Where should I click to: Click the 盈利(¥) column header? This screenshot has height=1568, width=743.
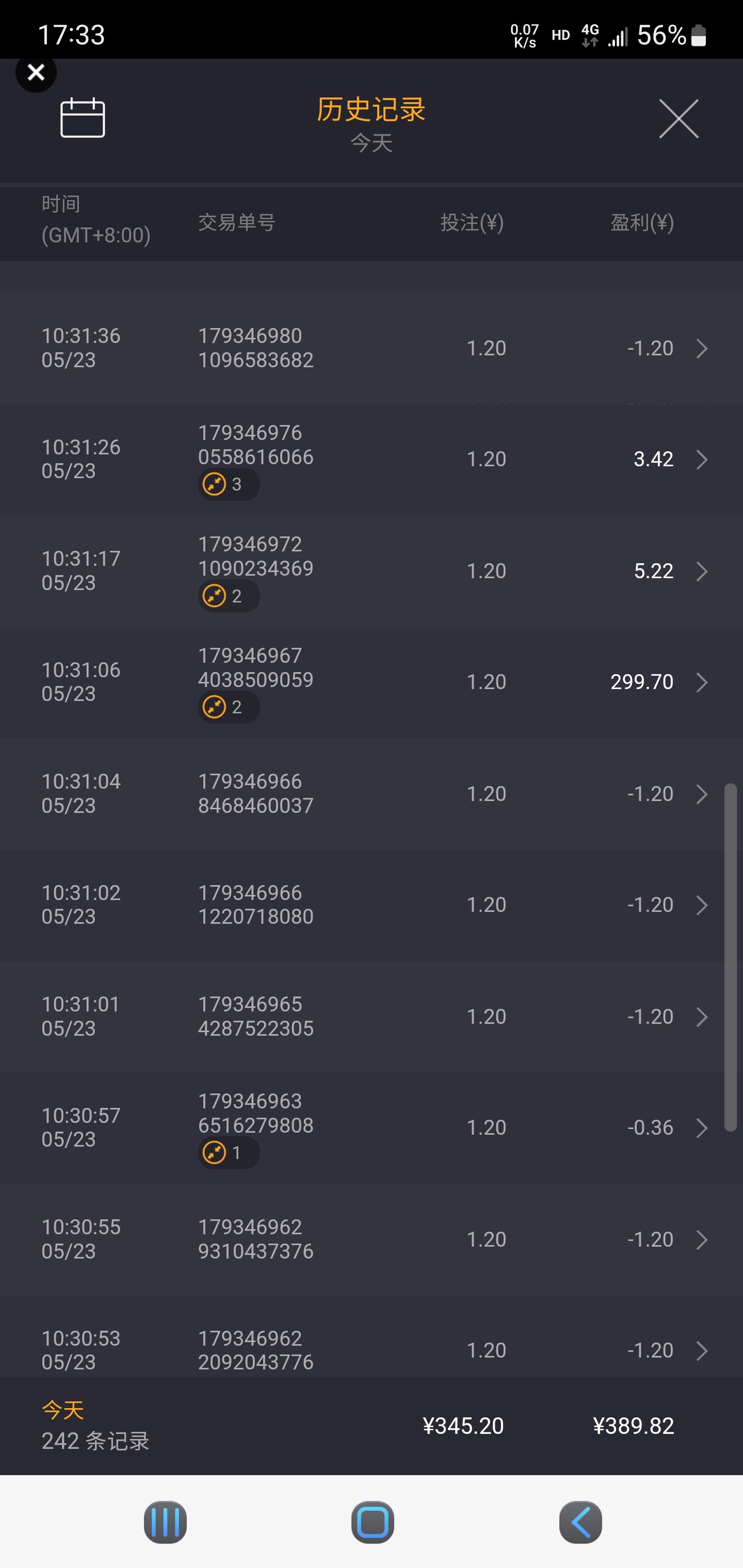tap(642, 223)
